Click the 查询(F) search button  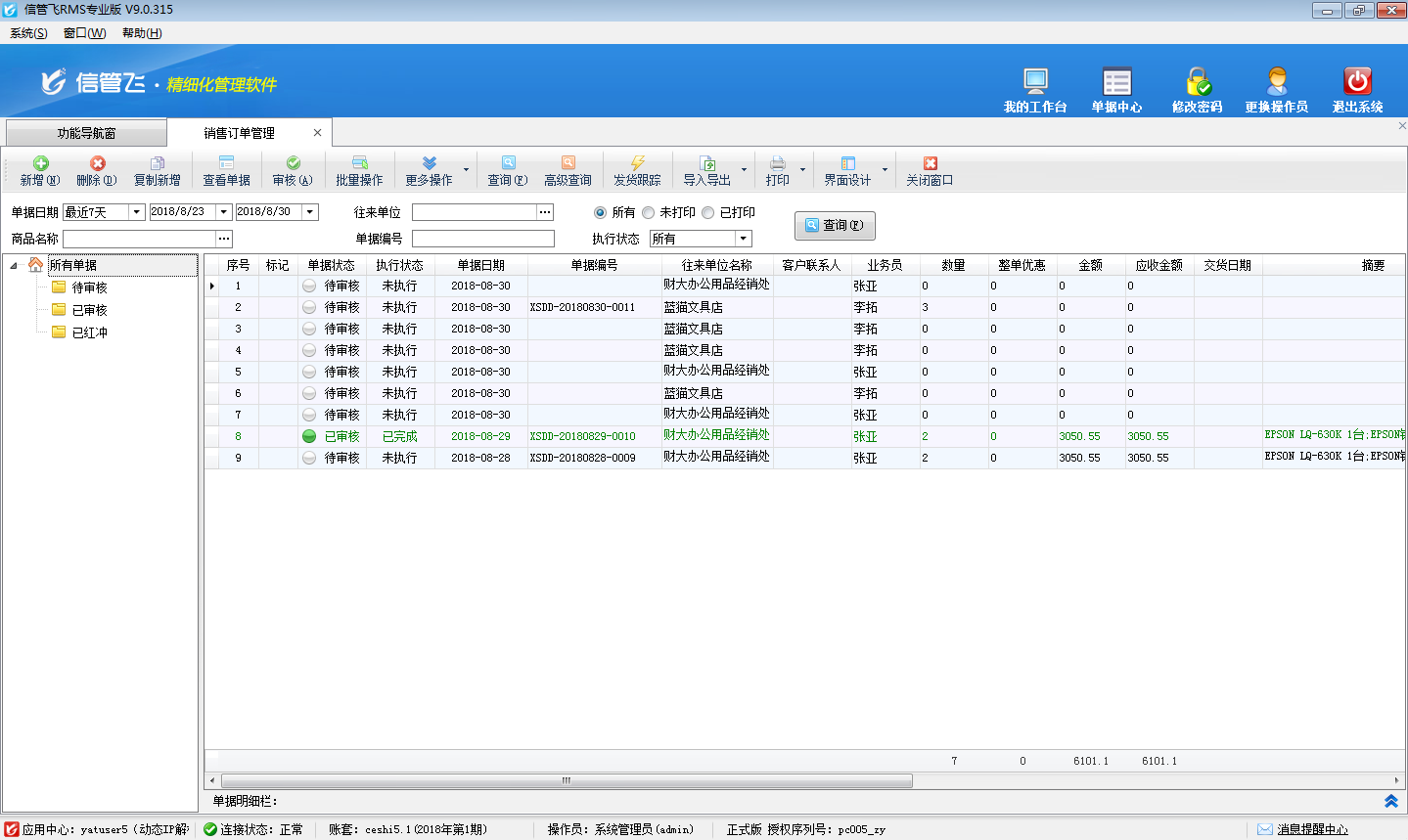coord(835,226)
